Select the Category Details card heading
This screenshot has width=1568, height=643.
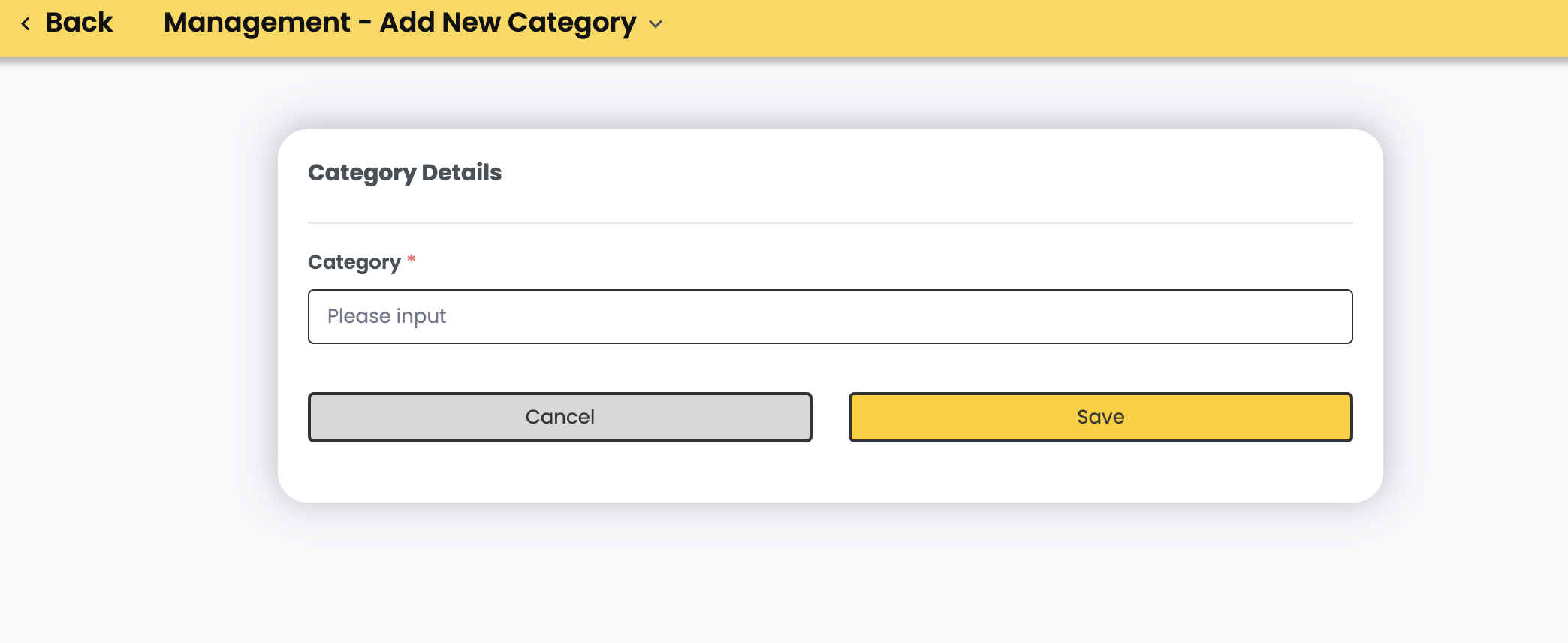point(405,172)
